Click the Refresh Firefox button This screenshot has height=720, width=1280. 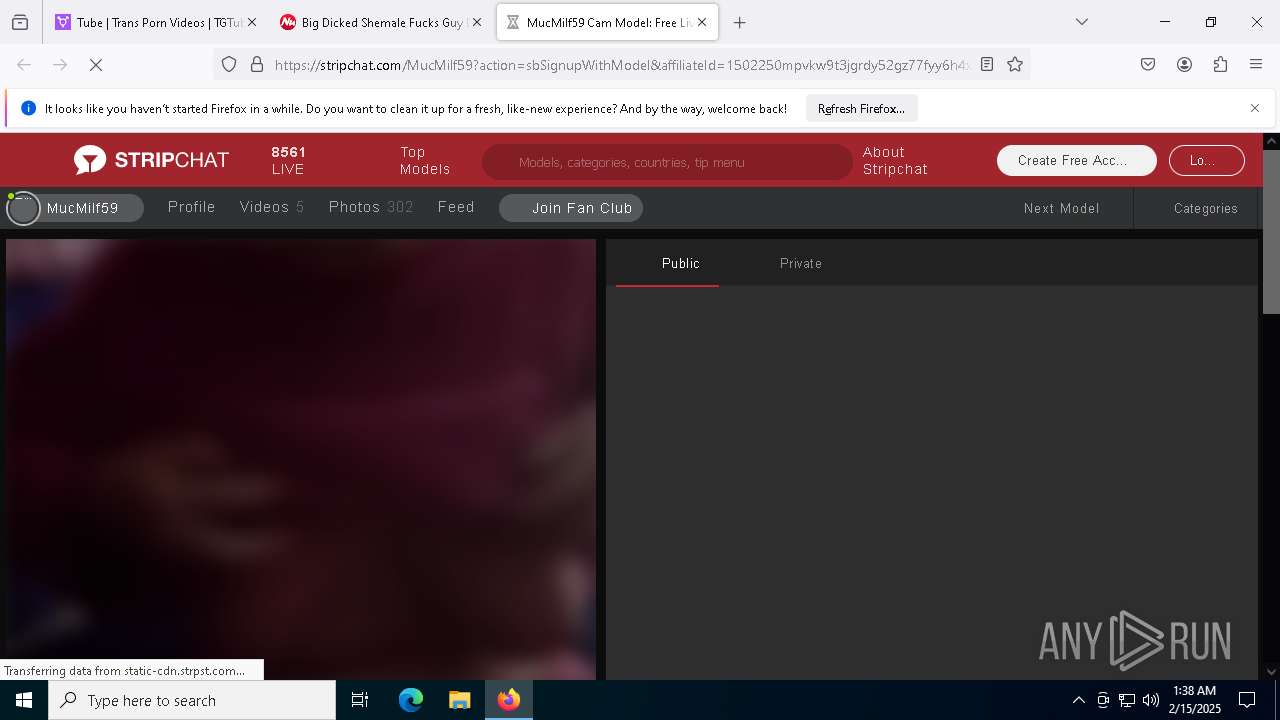click(861, 109)
